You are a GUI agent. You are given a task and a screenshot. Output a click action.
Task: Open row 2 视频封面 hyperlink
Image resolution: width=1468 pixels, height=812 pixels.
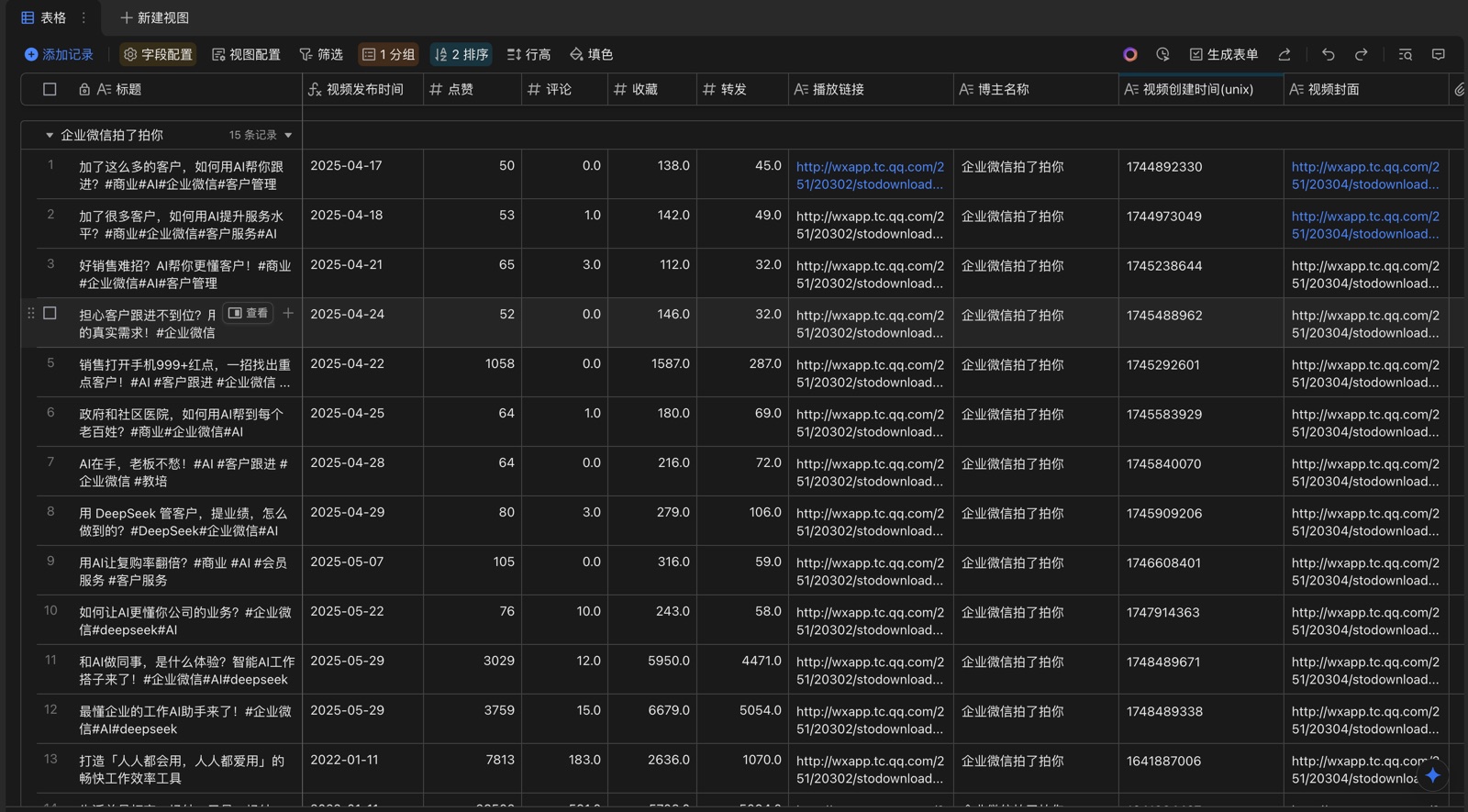pos(1365,225)
